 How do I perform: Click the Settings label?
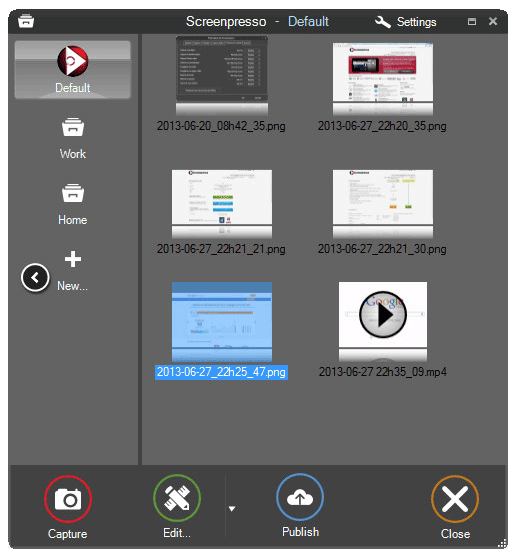[x=416, y=22]
